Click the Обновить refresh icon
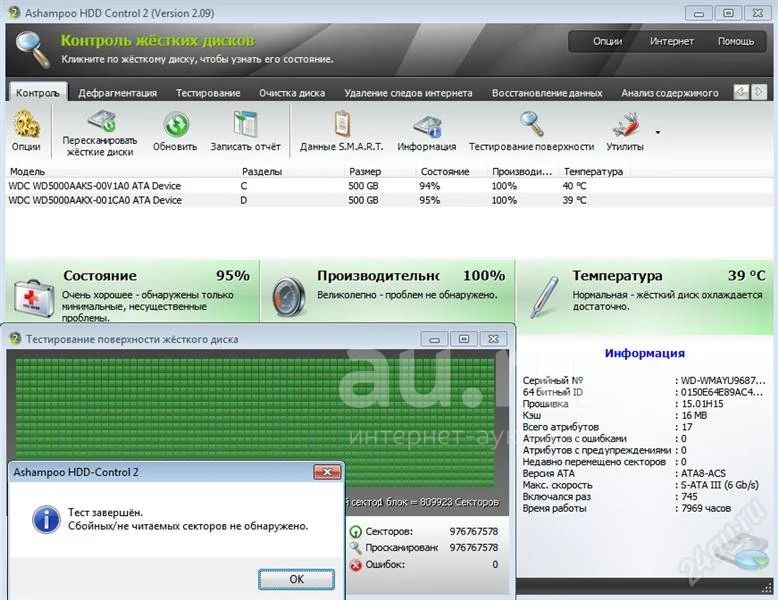The width and height of the screenshot is (778, 600). (176, 124)
